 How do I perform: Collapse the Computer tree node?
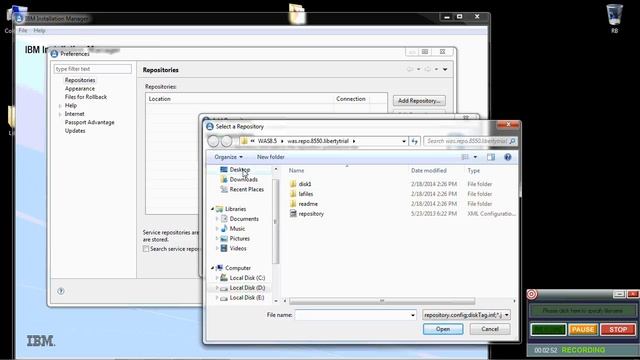coord(213,268)
